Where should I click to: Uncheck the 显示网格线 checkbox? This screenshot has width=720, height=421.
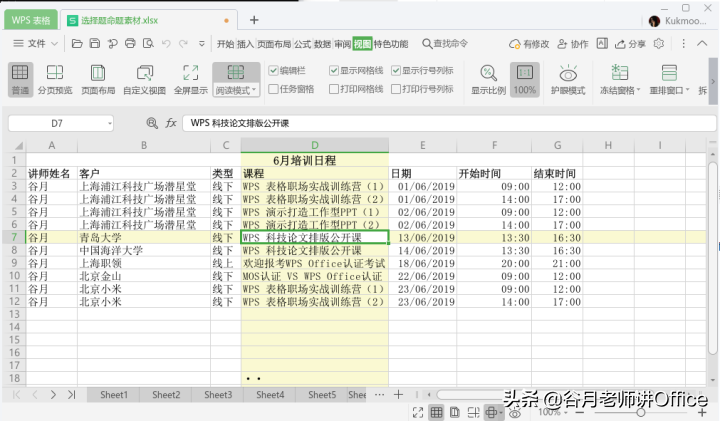click(x=334, y=70)
